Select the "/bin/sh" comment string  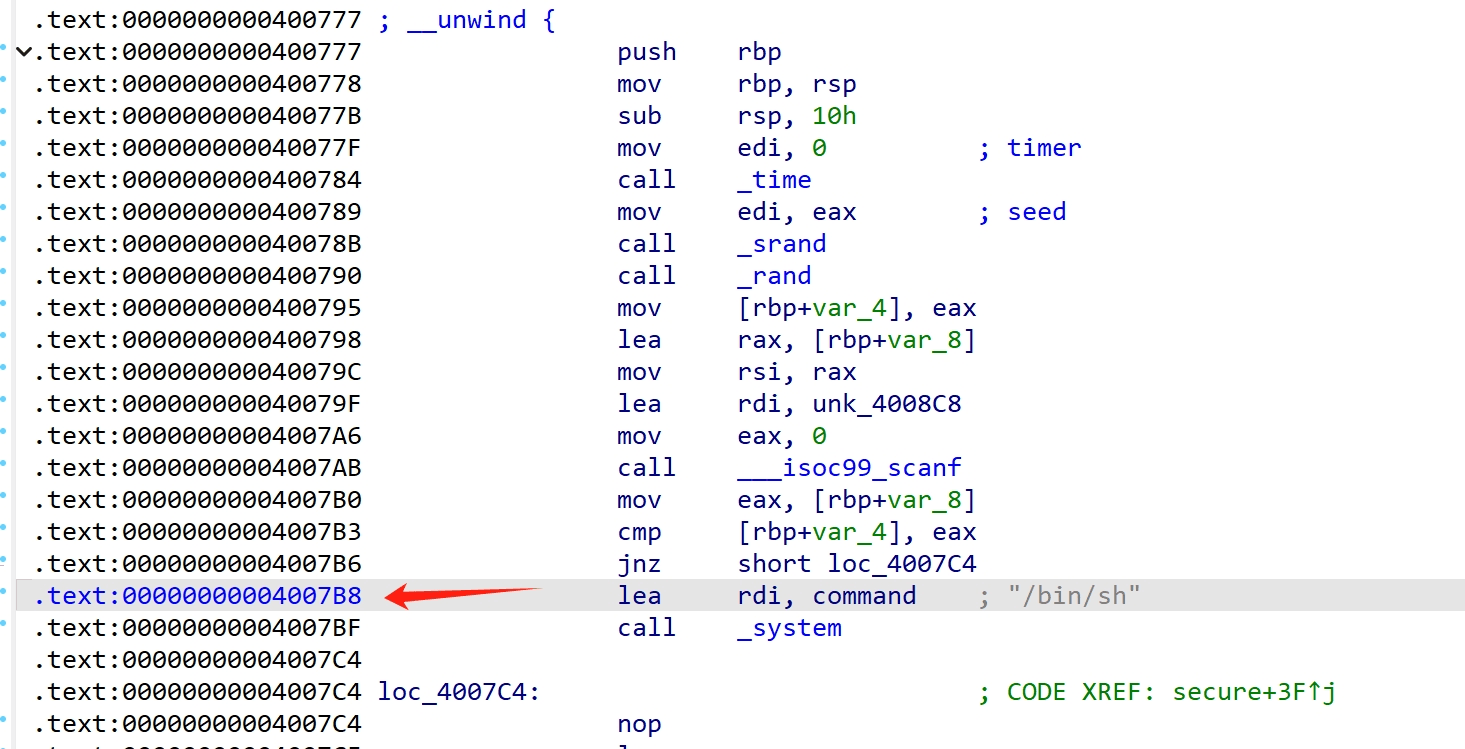point(1074,596)
